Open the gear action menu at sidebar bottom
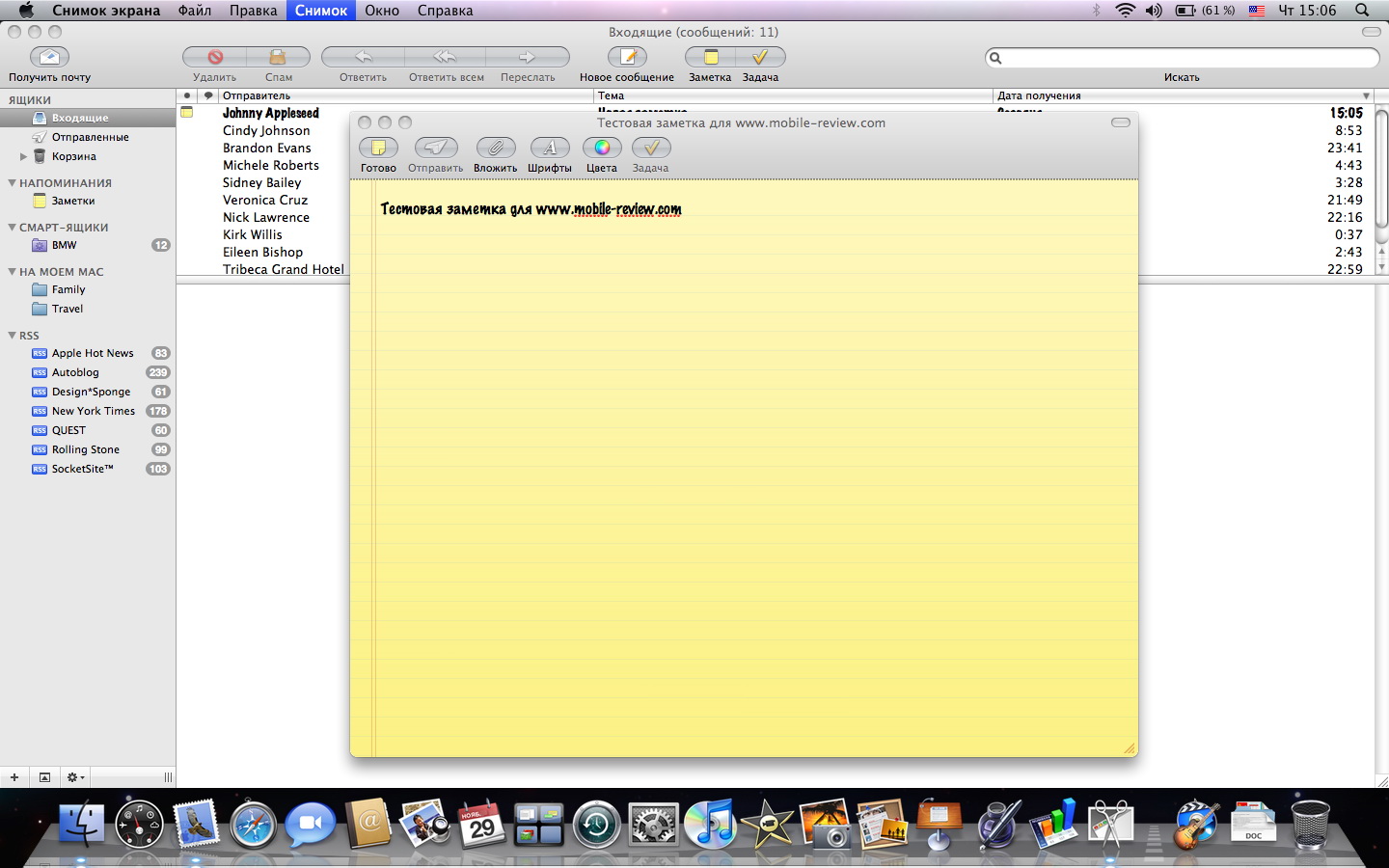 (74, 777)
